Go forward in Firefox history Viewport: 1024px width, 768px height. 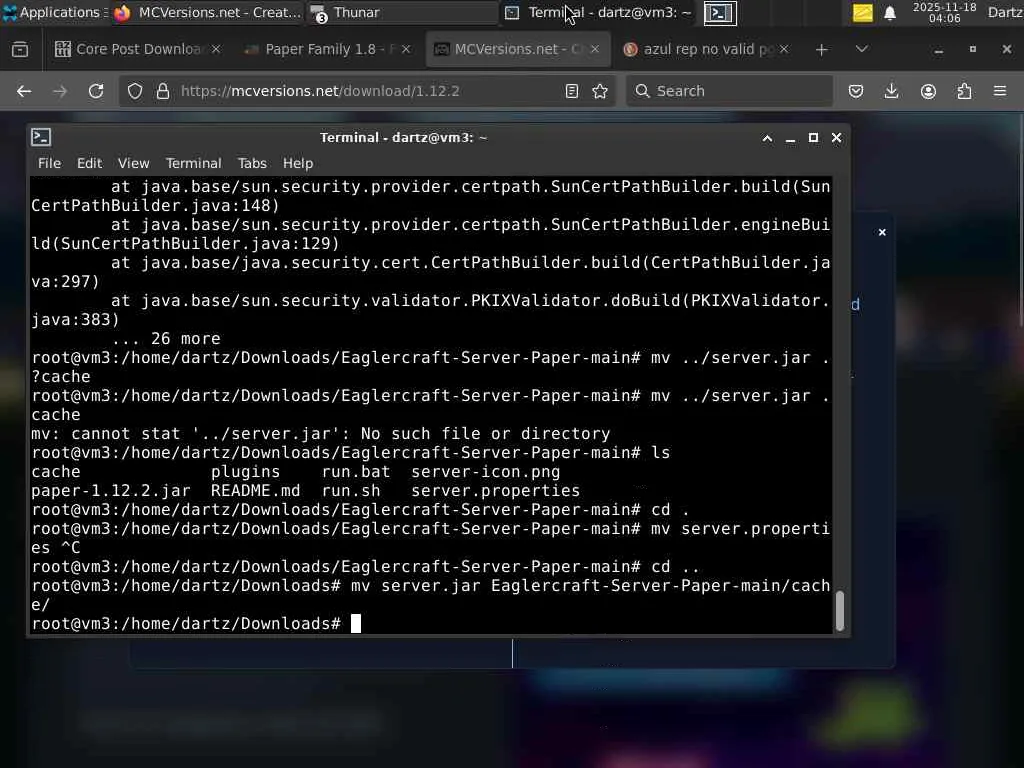60,91
